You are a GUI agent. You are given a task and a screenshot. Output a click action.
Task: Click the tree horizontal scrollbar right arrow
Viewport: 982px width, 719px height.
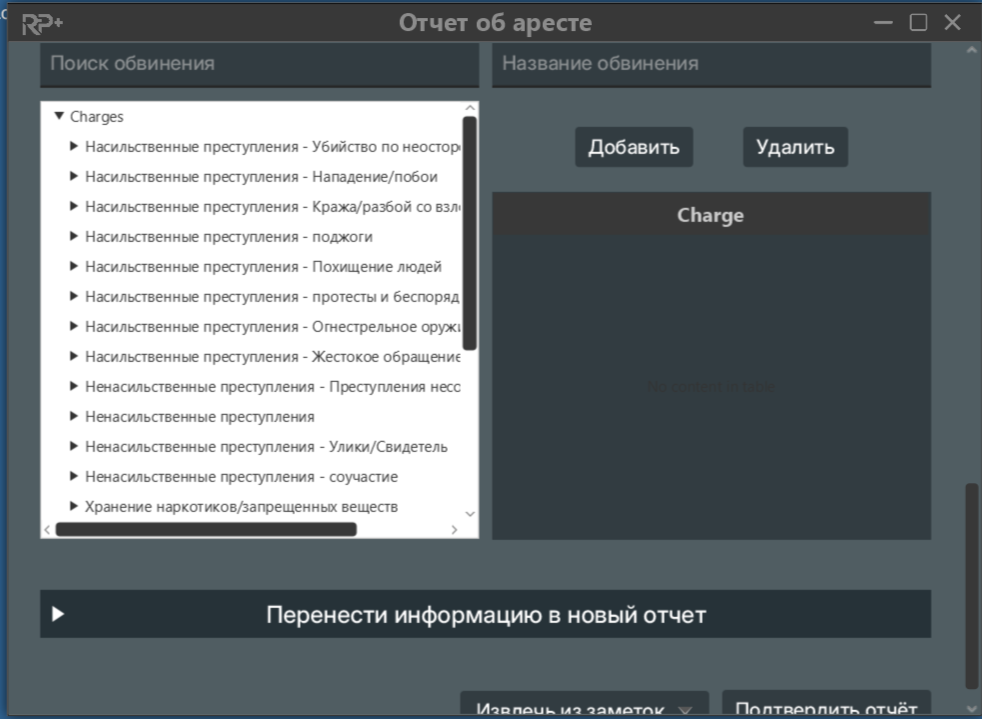454,529
